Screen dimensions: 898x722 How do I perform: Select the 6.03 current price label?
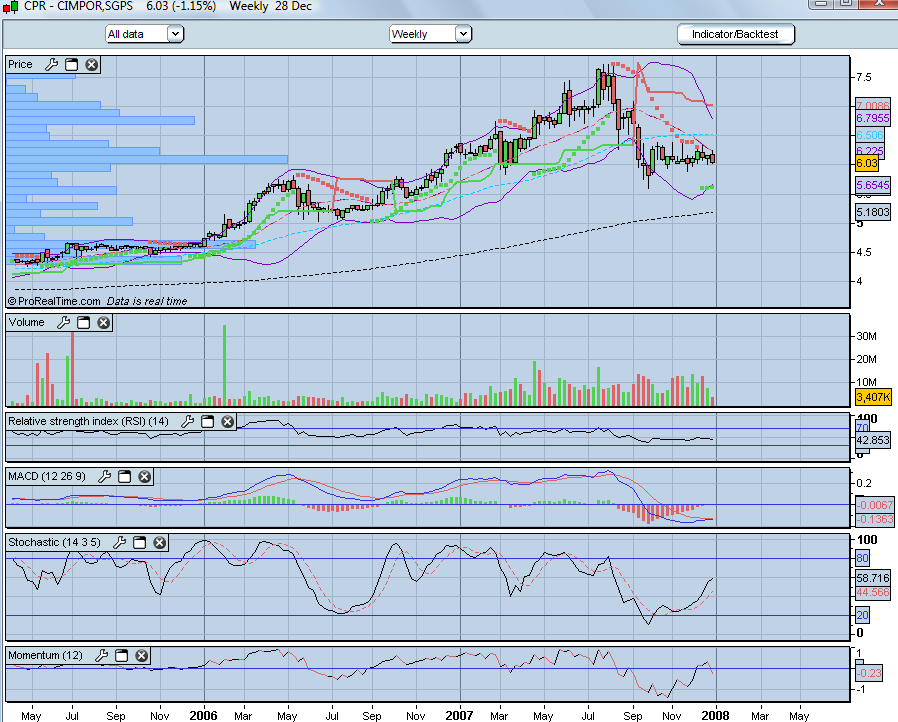[x=867, y=163]
